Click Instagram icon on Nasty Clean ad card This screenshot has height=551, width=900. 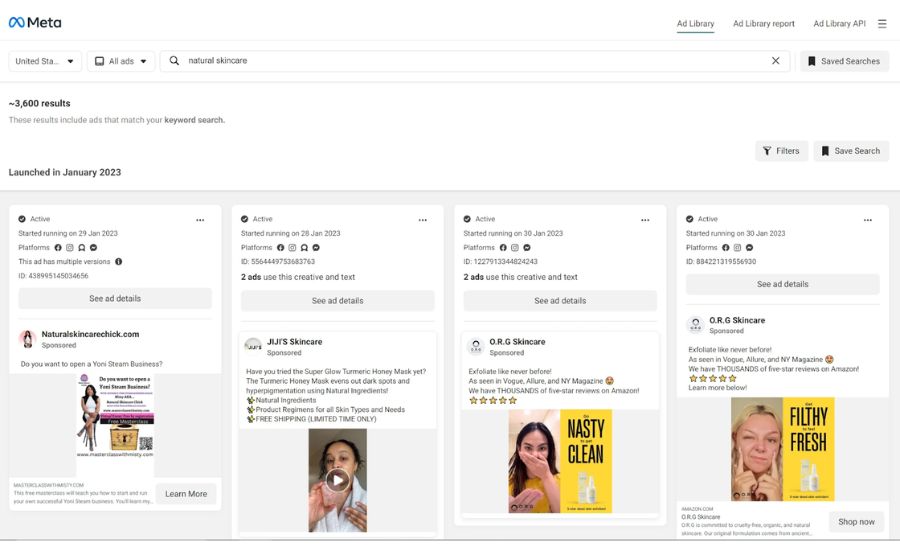(515, 248)
